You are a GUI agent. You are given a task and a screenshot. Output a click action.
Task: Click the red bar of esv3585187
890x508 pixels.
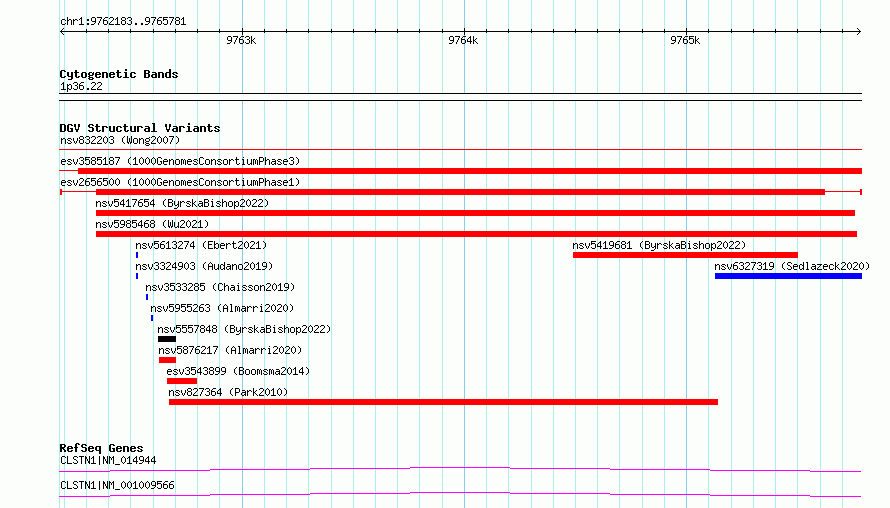pos(470,171)
